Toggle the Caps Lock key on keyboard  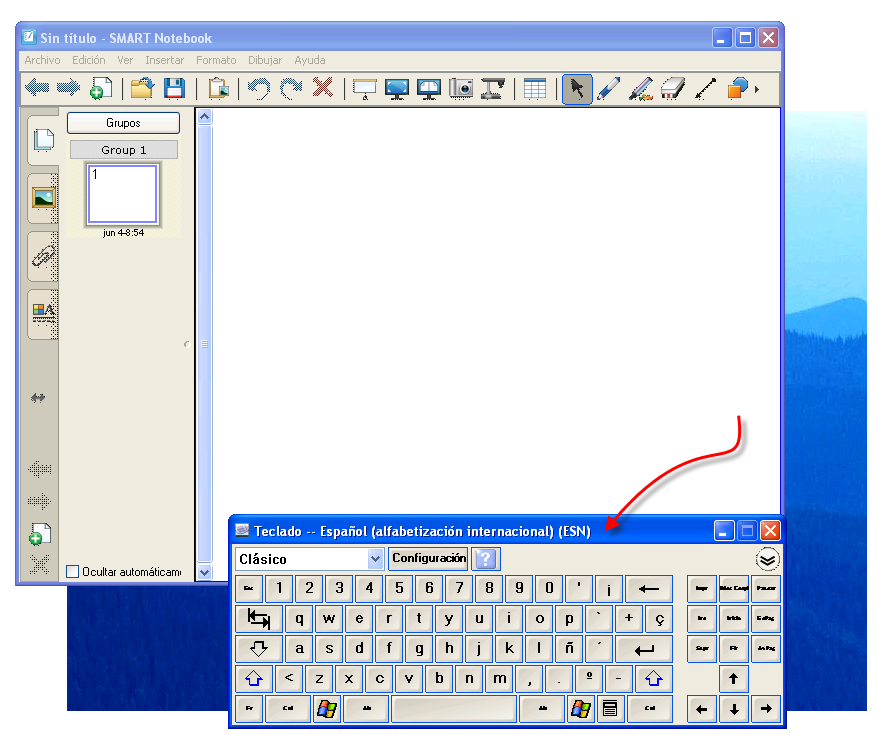pyautogui.click(x=259, y=649)
